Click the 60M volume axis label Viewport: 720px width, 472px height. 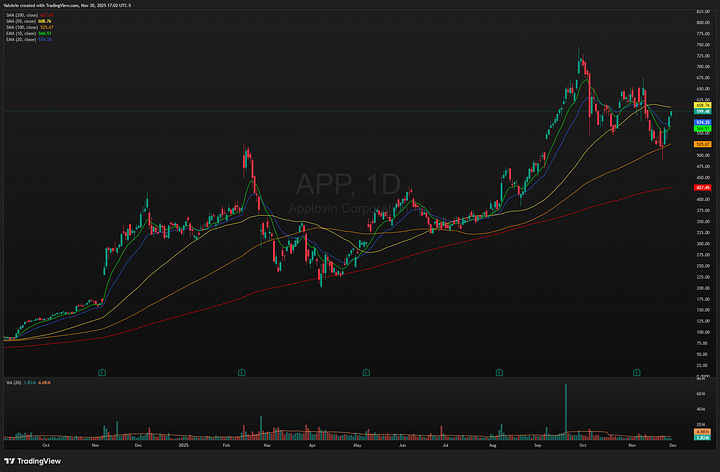click(x=701, y=393)
